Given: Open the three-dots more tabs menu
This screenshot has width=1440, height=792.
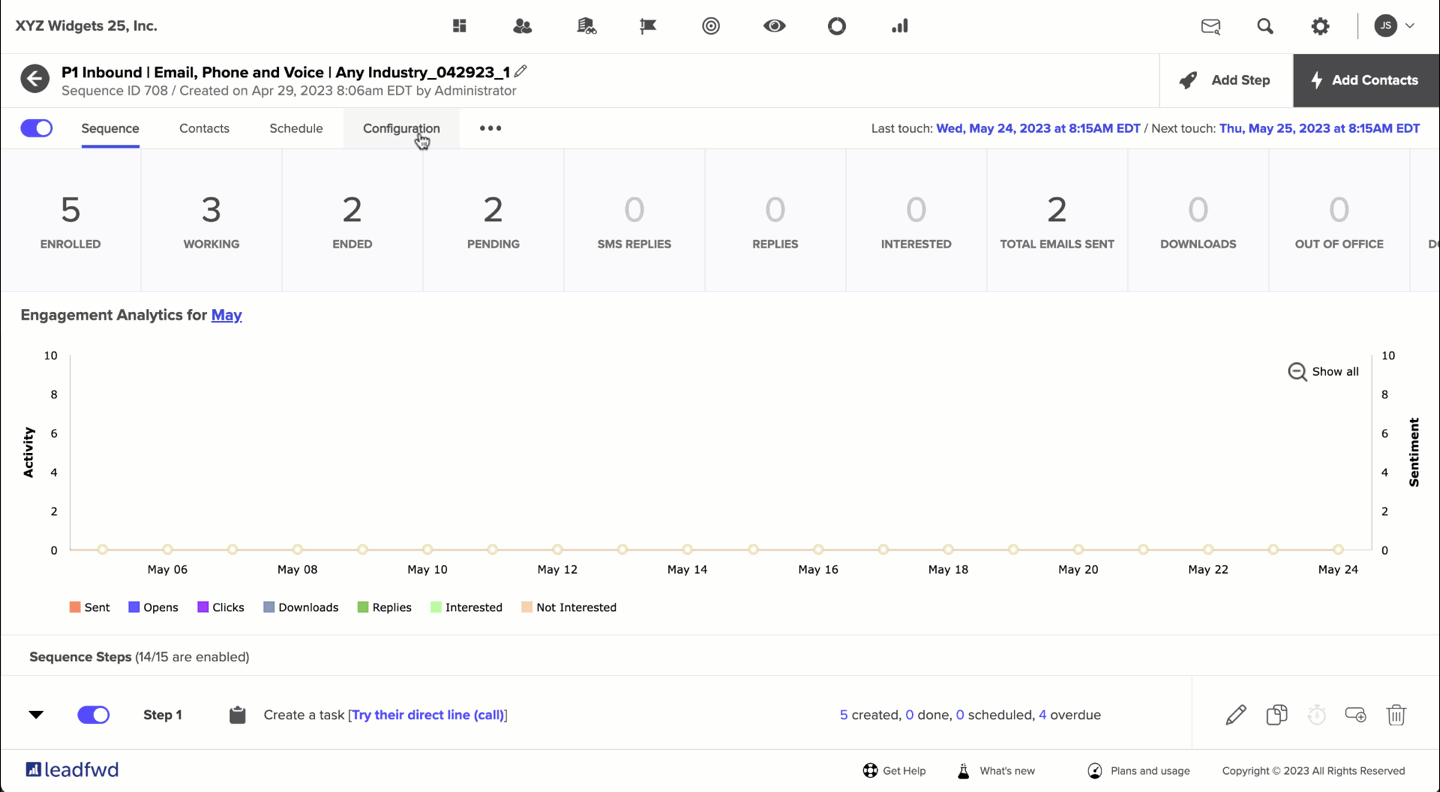Looking at the screenshot, I should pos(490,128).
